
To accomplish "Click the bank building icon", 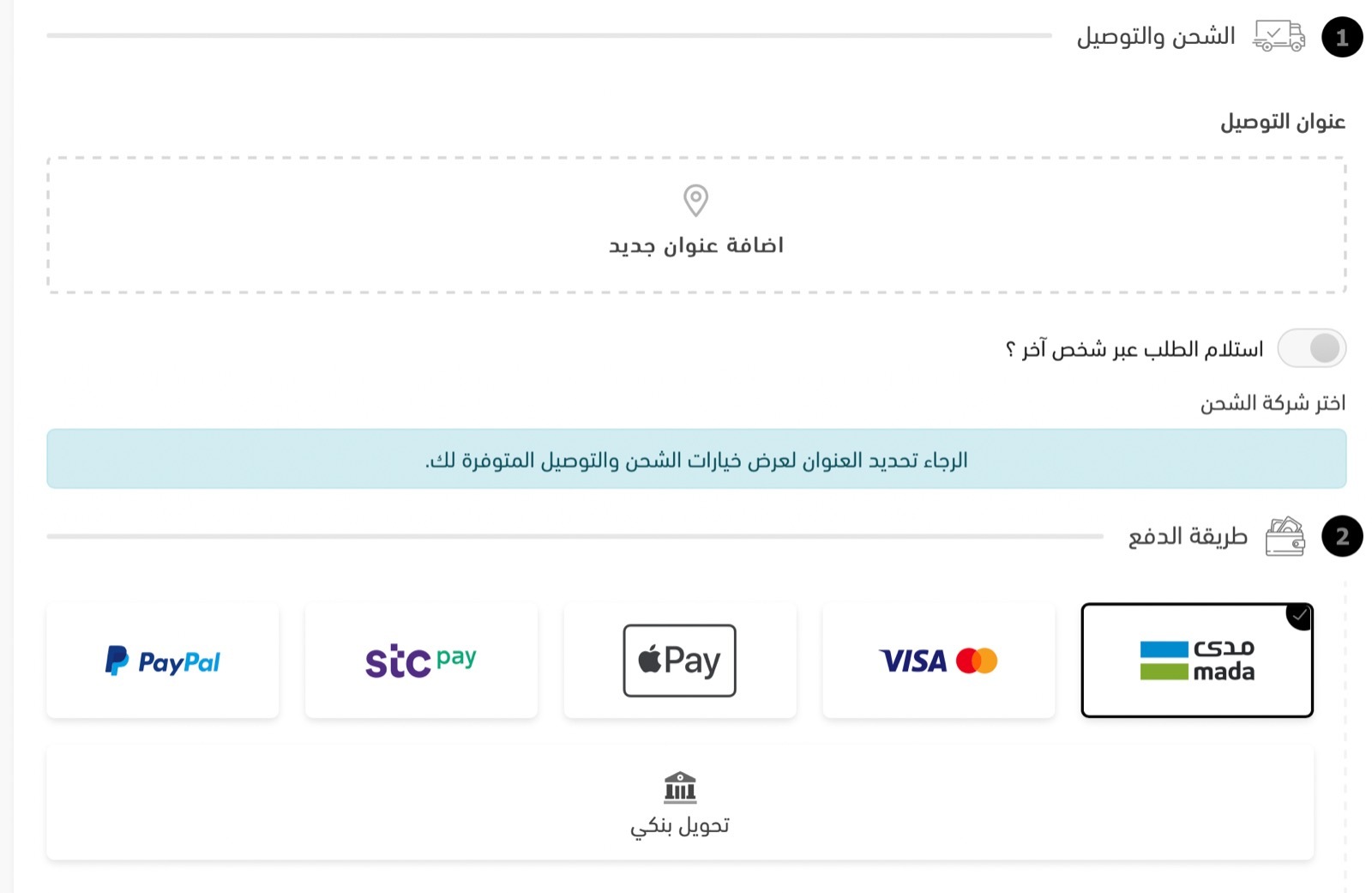I will pyautogui.click(x=680, y=786).
